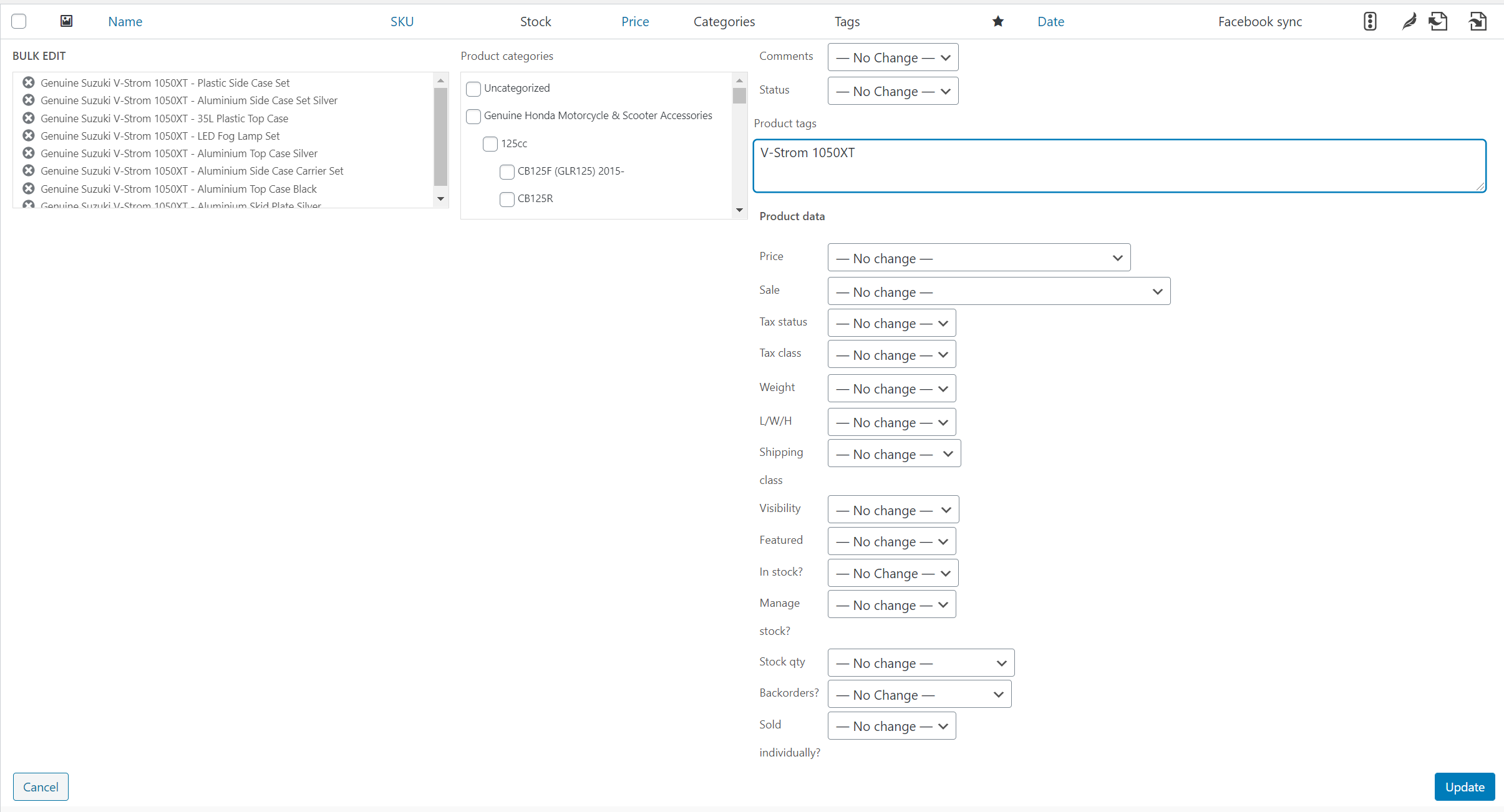Toggle the select-all products checkbox
Viewport: 1504px width, 812px height.
click(x=19, y=21)
